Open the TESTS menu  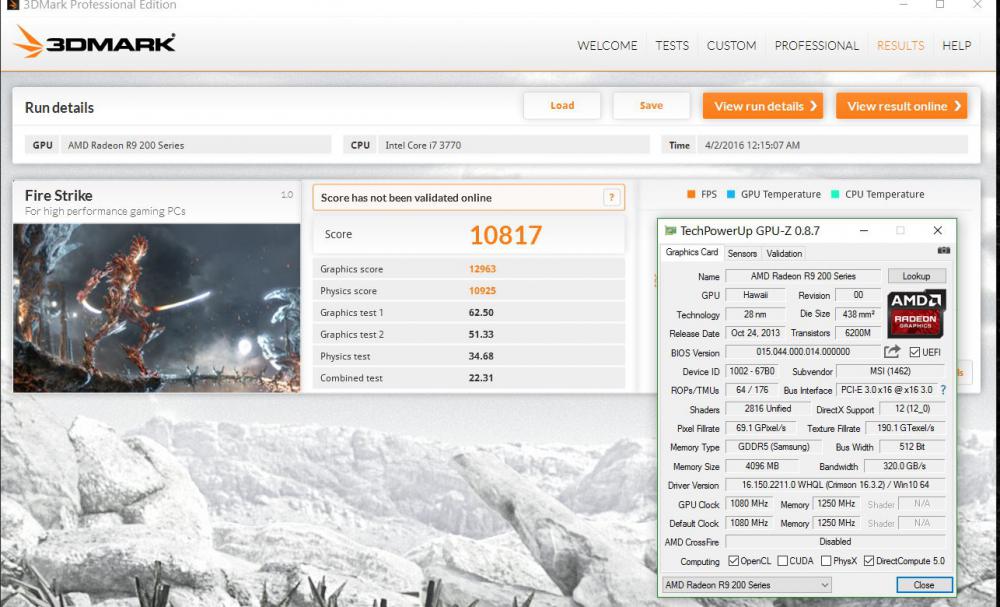pos(672,45)
